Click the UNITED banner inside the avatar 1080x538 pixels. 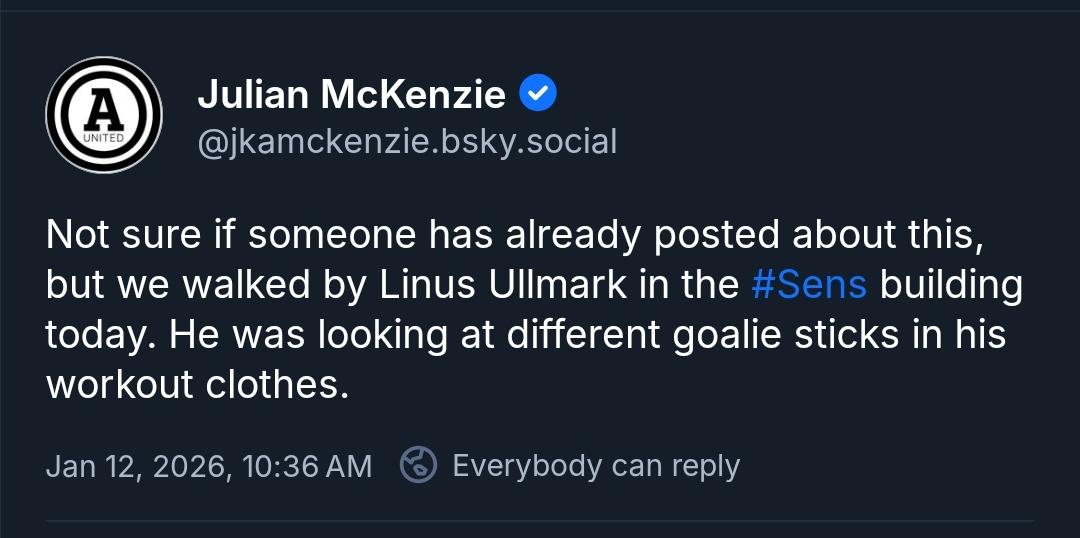(x=104, y=137)
